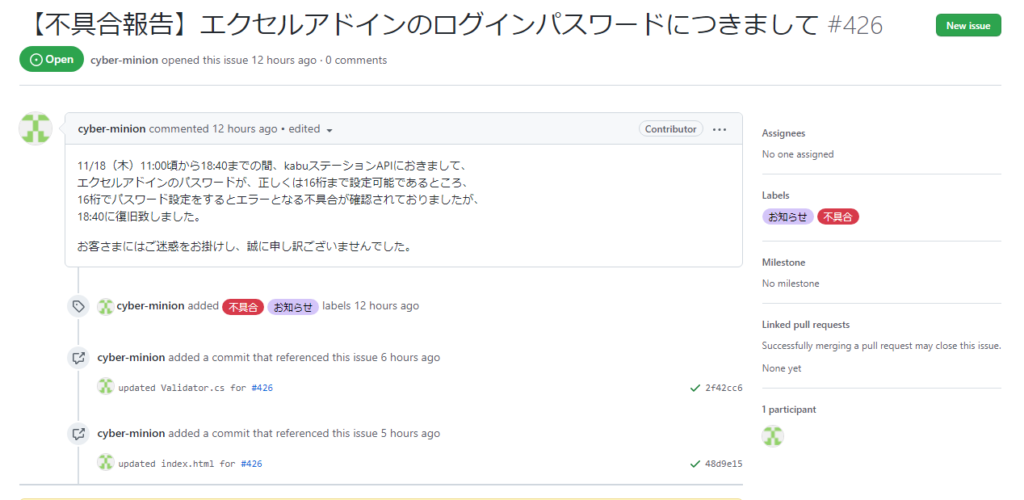The height and width of the screenshot is (500, 1024).
Task: Click the large cyber-minion avatar beside the comment
Action: click(36, 129)
